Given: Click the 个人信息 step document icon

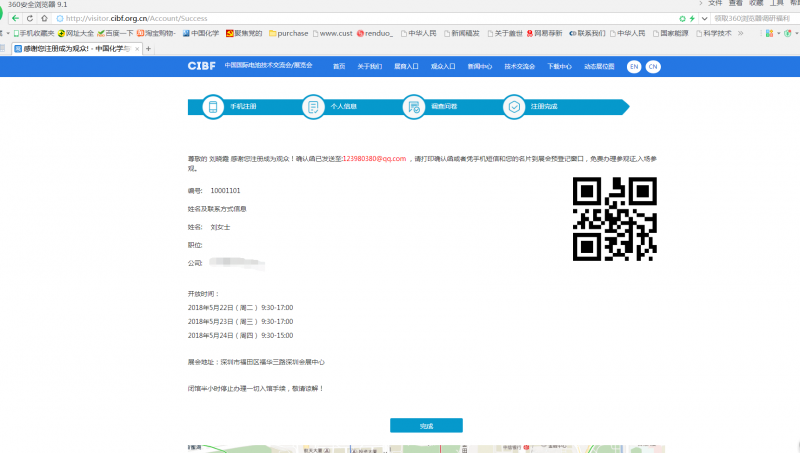Looking at the screenshot, I should 313,107.
